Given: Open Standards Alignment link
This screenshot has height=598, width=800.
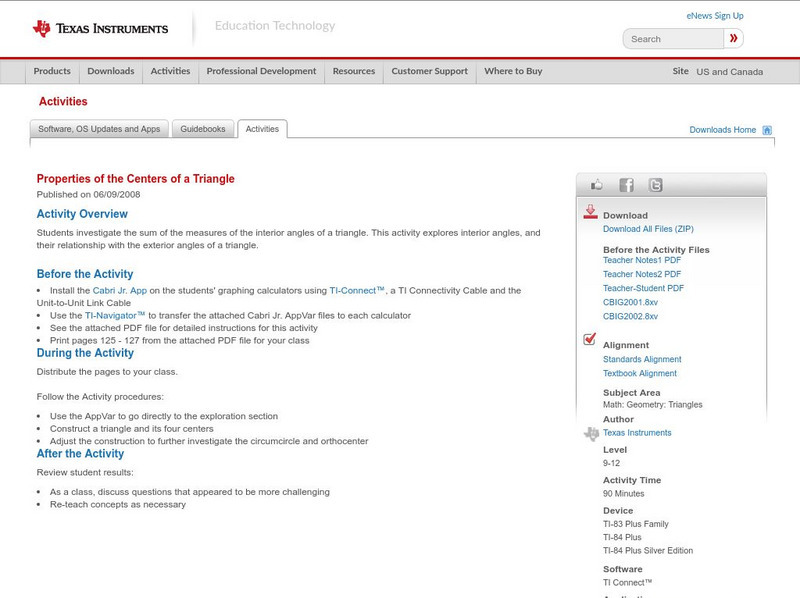Looking at the screenshot, I should [642, 360].
